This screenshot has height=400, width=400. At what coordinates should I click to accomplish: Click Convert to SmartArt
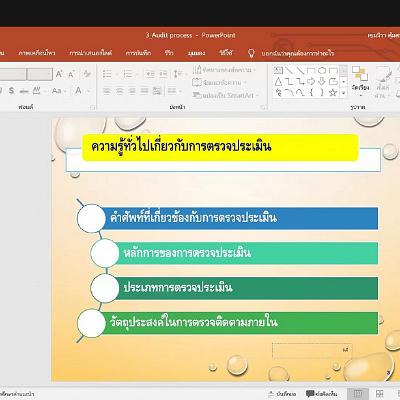225,95
